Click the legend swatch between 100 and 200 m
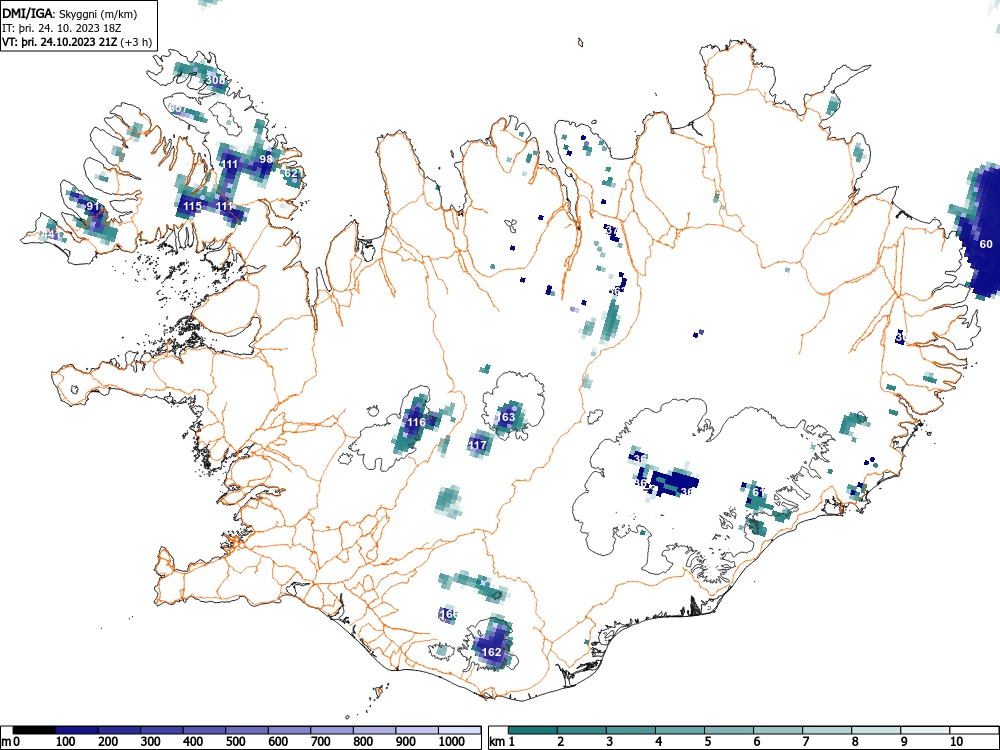Image resolution: width=1000 pixels, height=750 pixels. point(77,730)
